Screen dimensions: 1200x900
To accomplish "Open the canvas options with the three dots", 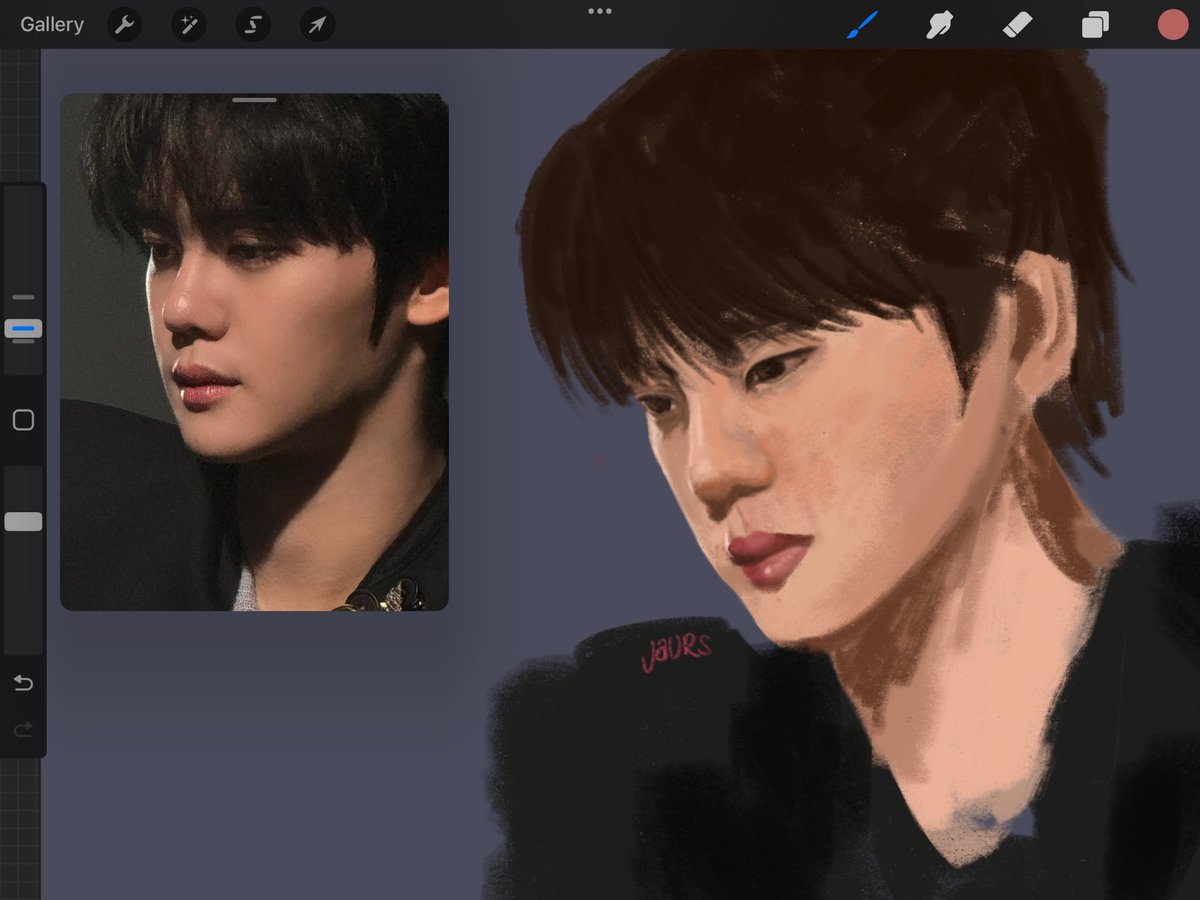I will tap(600, 11).
